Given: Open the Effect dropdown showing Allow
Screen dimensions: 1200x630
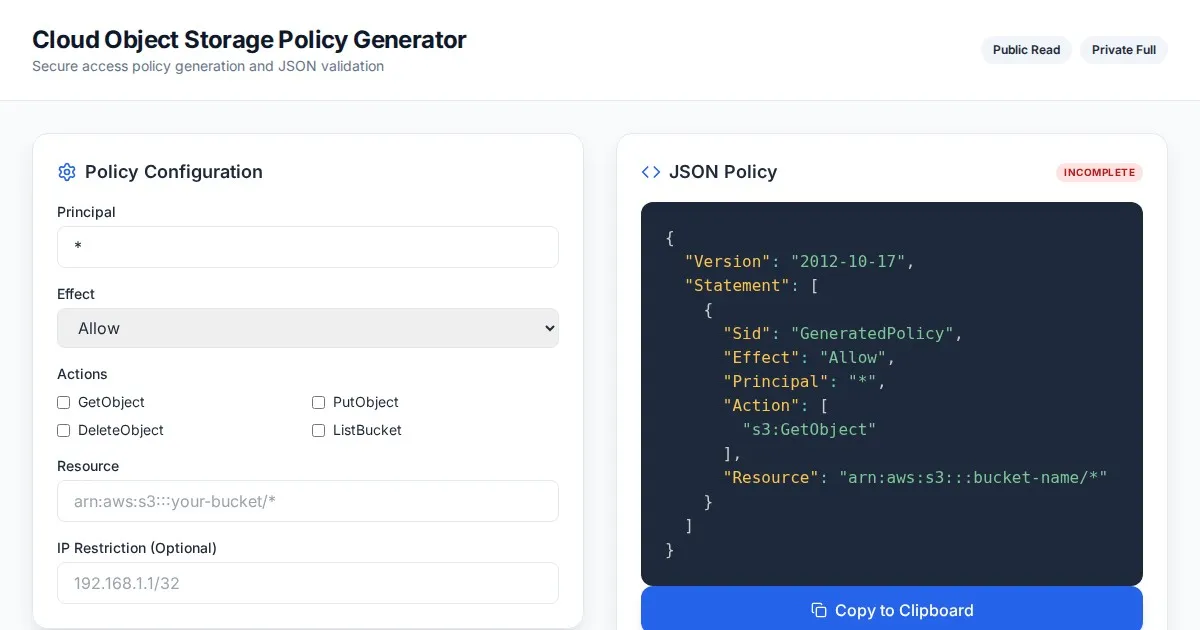Looking at the screenshot, I should coord(308,328).
